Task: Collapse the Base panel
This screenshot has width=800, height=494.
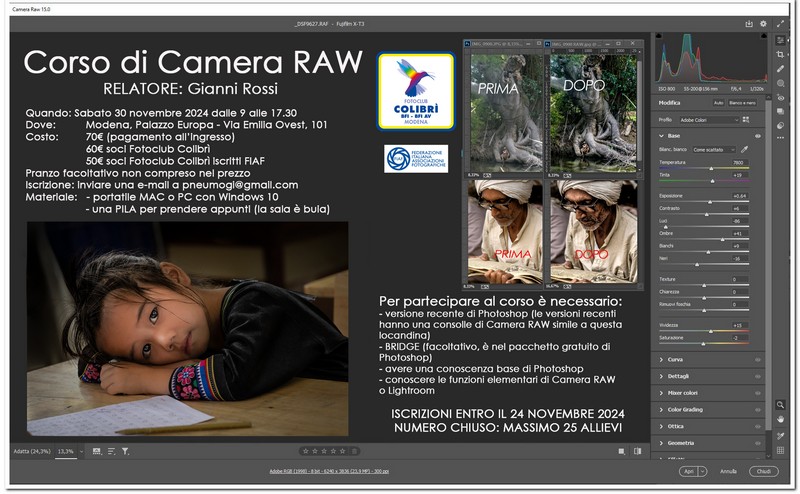Action: point(661,136)
